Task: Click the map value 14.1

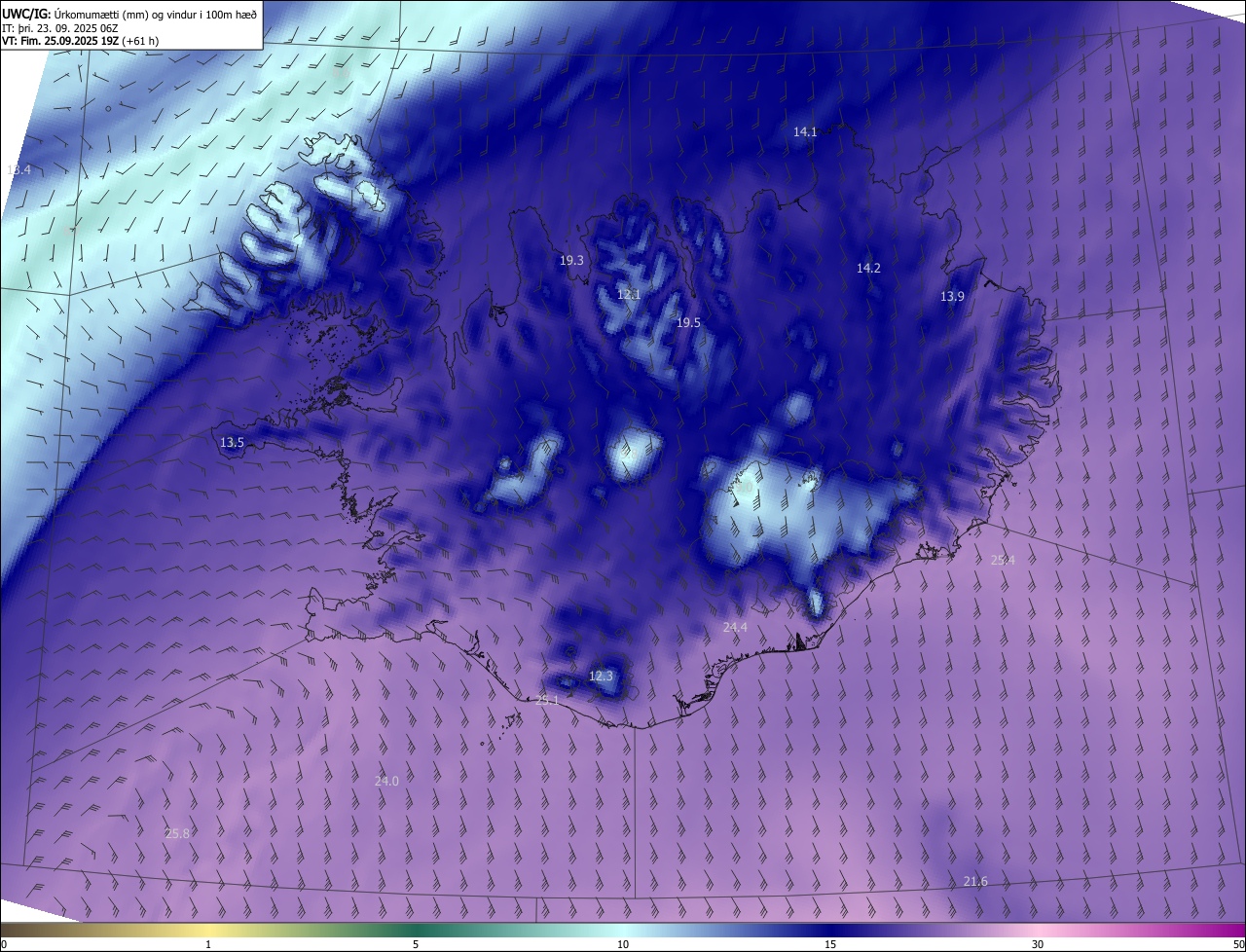Action: point(805,131)
